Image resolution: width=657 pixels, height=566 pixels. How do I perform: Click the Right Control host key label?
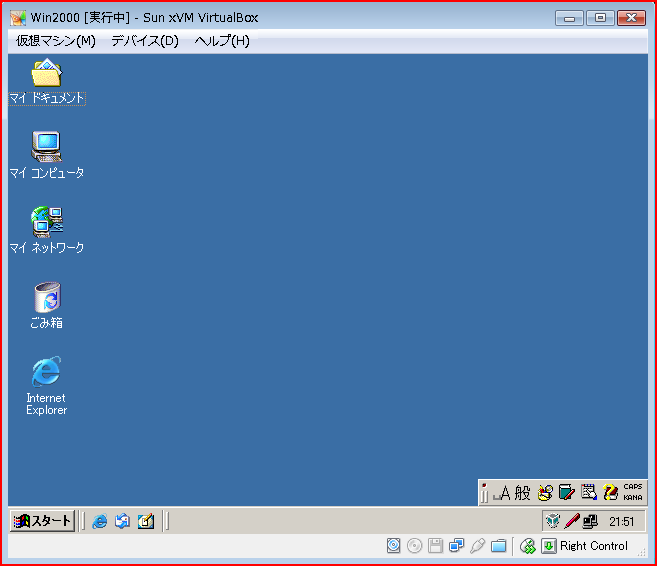tap(594, 546)
